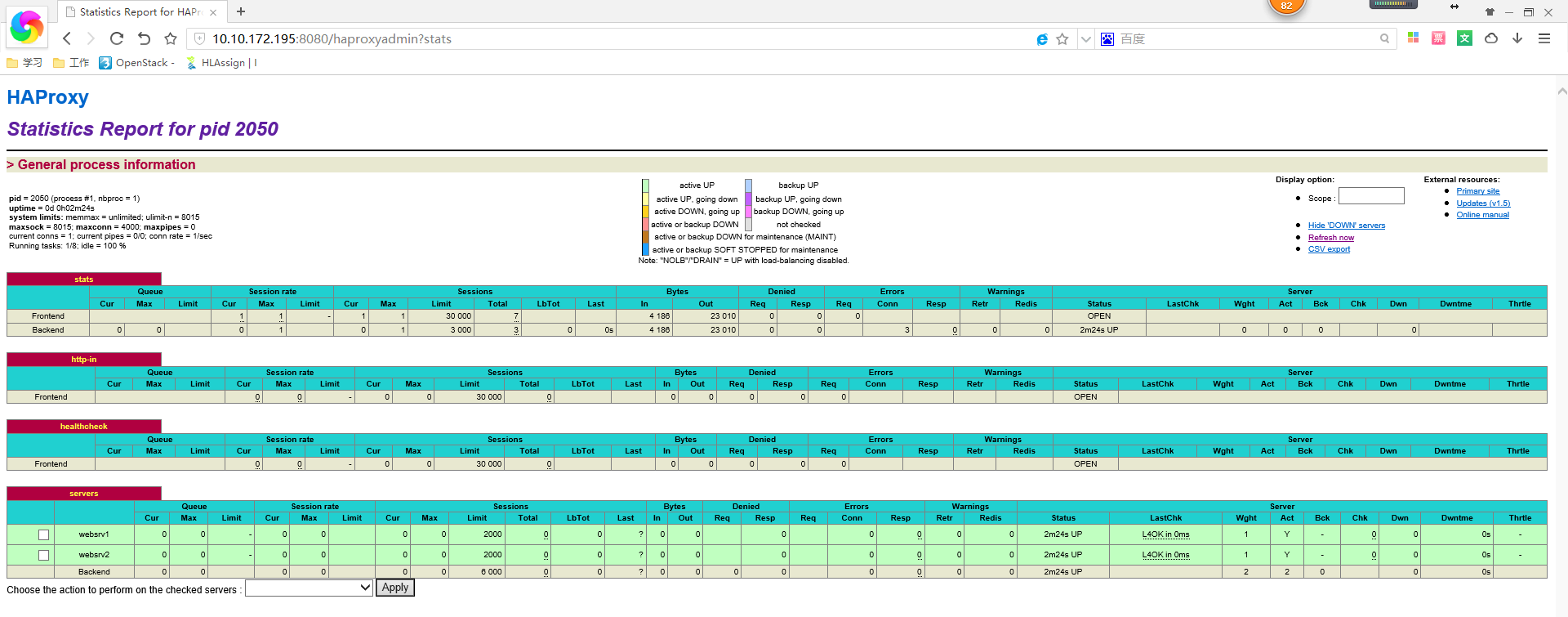The width and height of the screenshot is (1568, 617).
Task: Click the websrv1 server name cell
Action: tap(94, 534)
